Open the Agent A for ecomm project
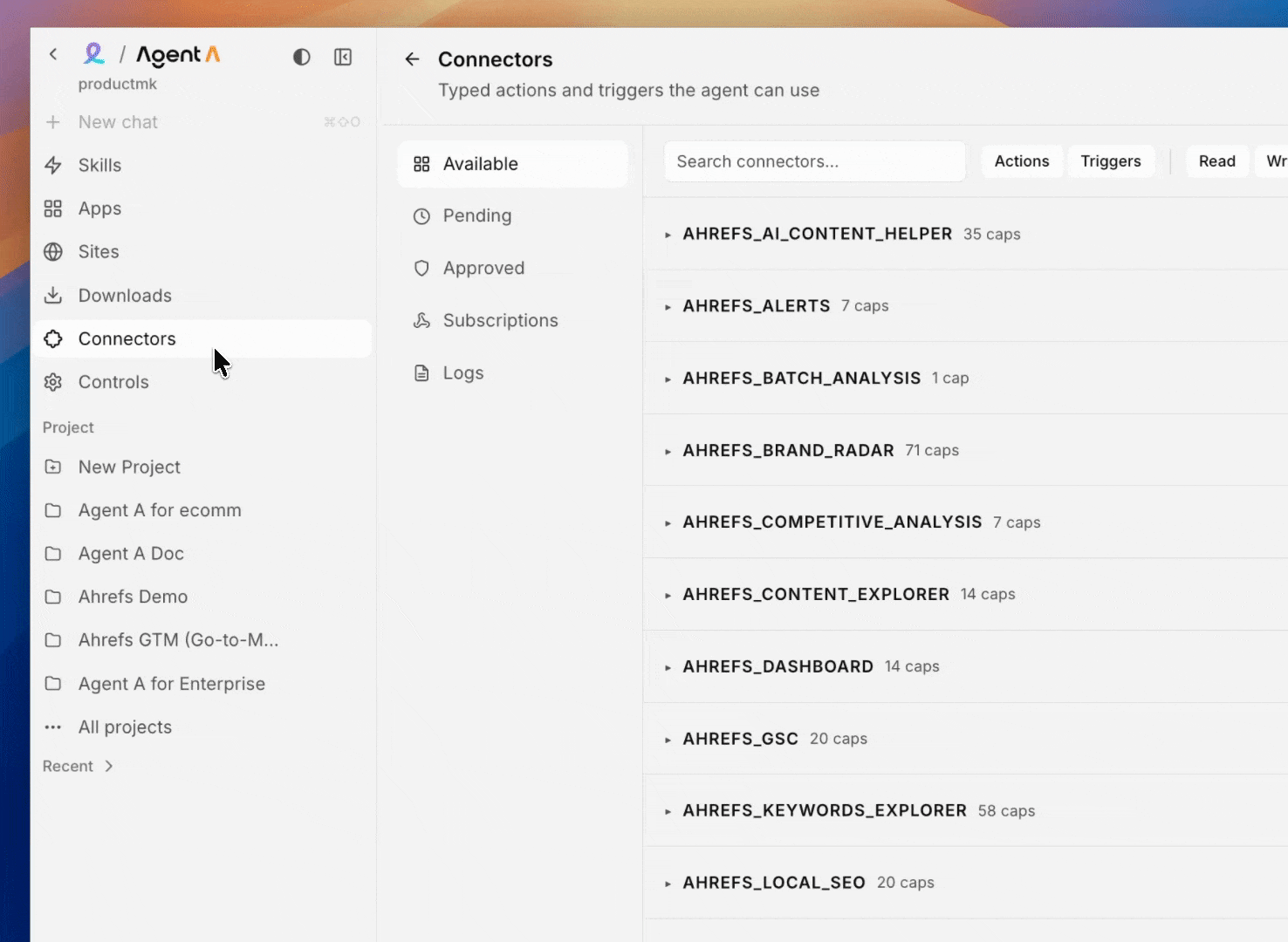The image size is (1288, 942). point(202,510)
